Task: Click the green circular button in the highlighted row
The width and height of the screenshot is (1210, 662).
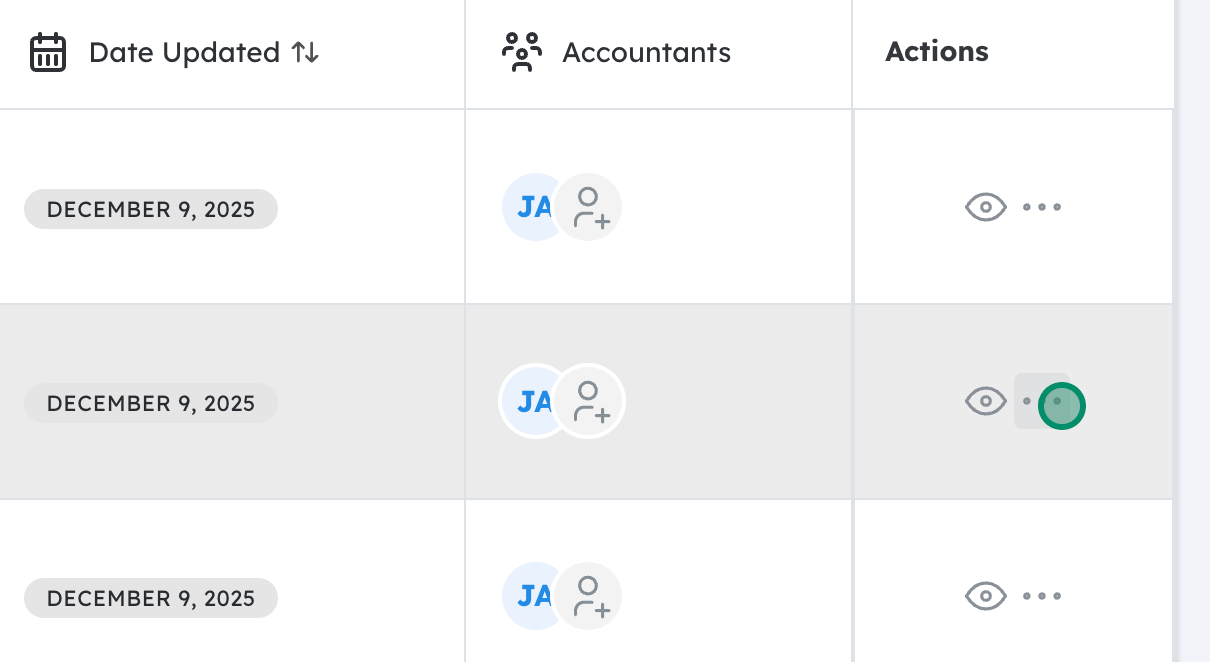Action: point(1062,405)
